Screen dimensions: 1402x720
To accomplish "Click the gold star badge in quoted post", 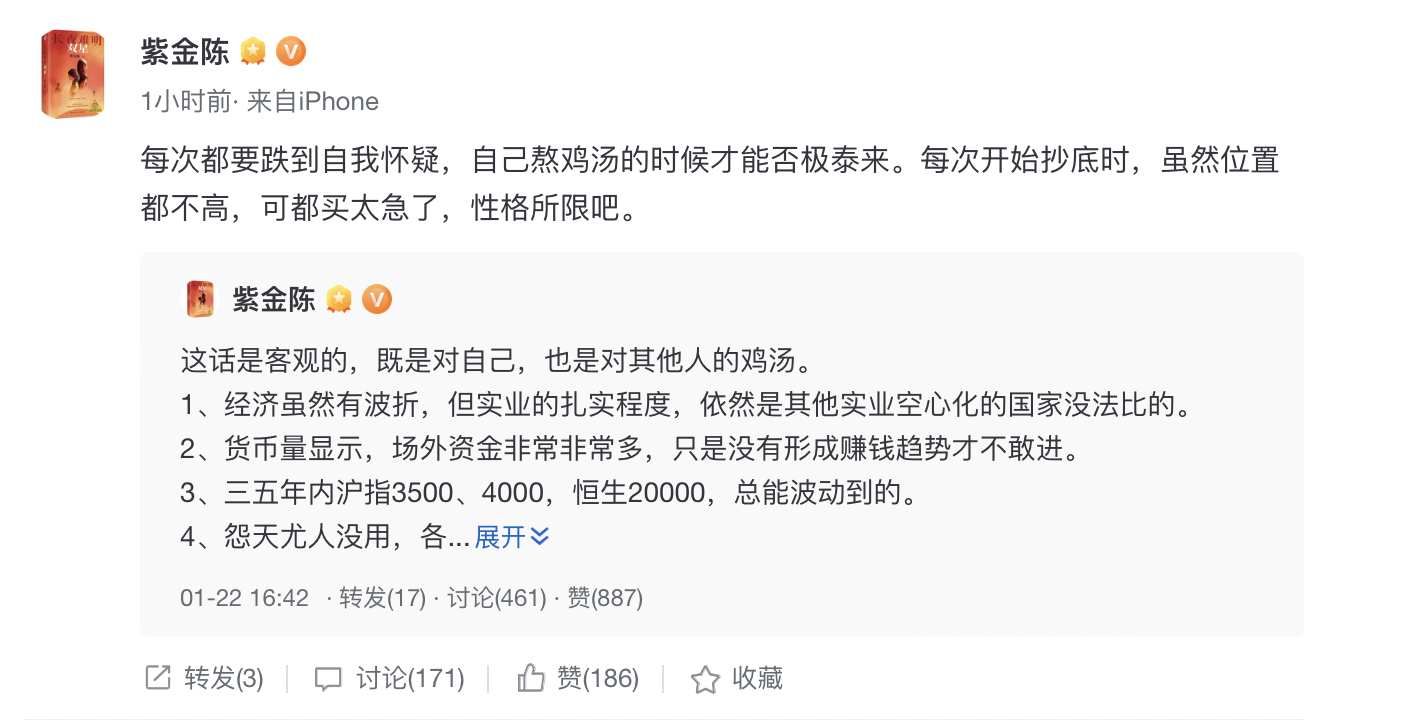I will pyautogui.click(x=339, y=299).
